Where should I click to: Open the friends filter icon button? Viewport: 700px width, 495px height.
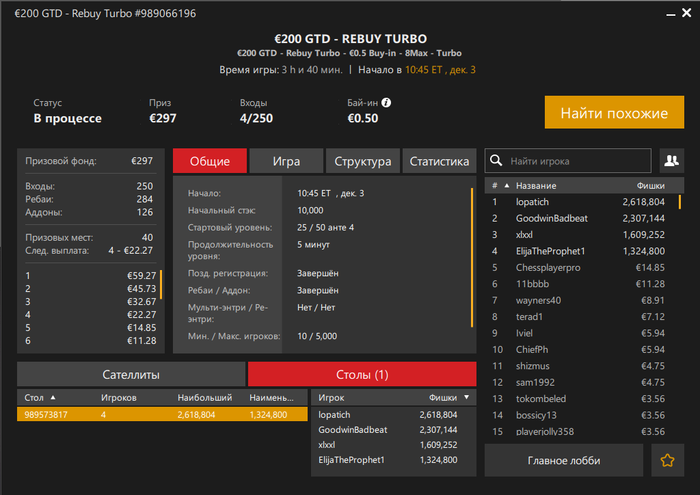(671, 161)
